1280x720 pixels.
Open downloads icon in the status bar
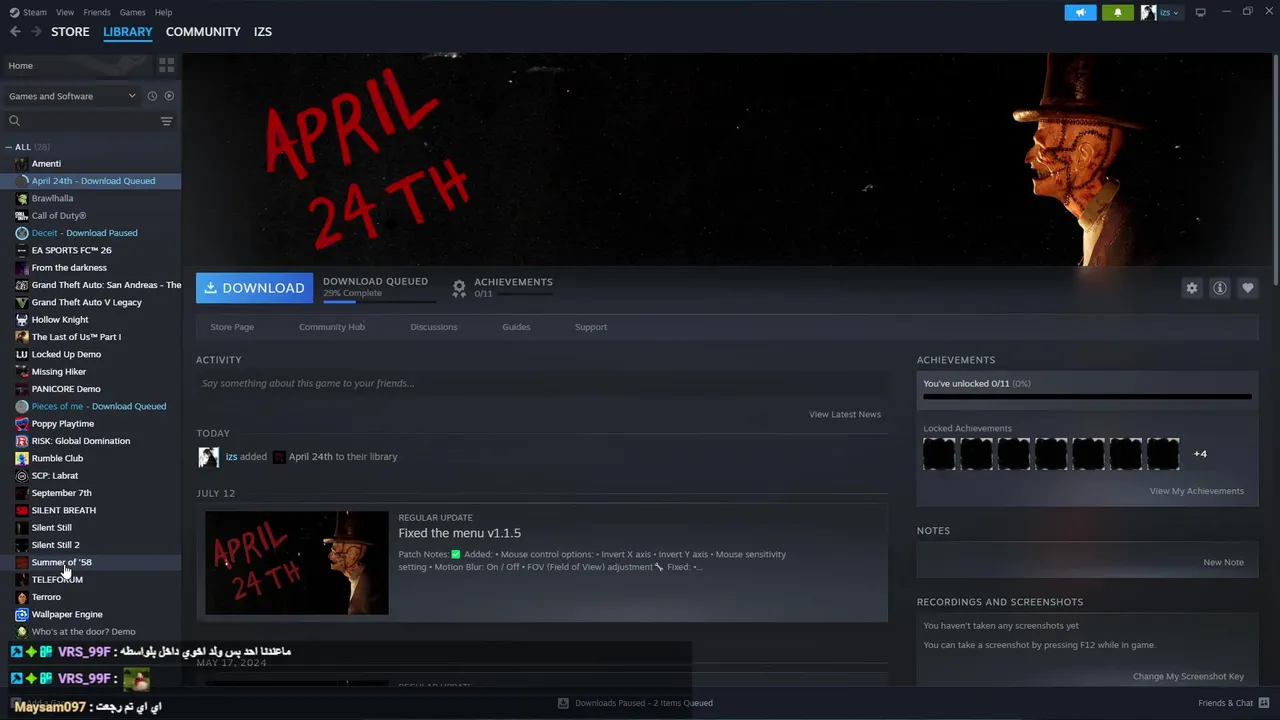(563, 703)
